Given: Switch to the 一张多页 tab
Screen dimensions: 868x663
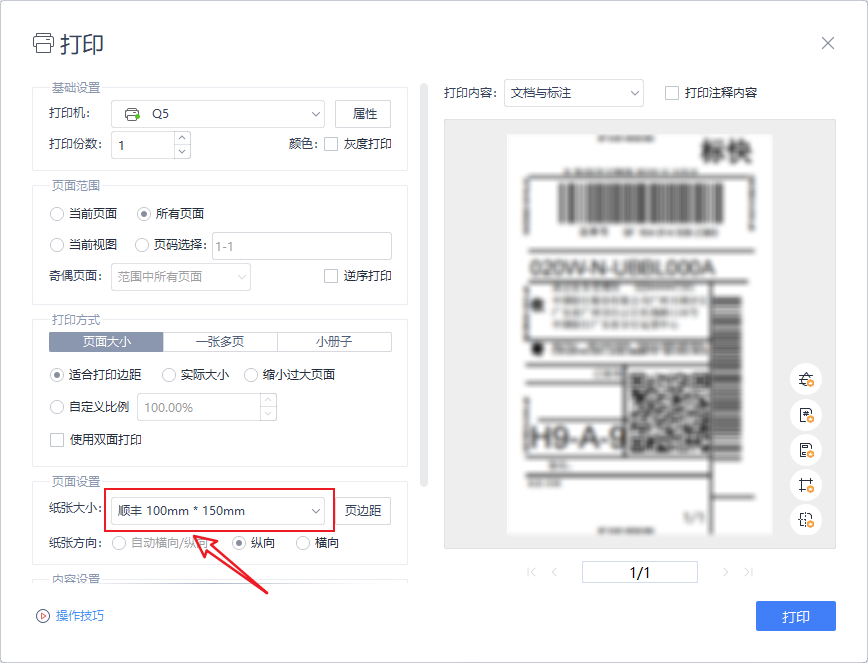Looking at the screenshot, I should pos(220,342).
